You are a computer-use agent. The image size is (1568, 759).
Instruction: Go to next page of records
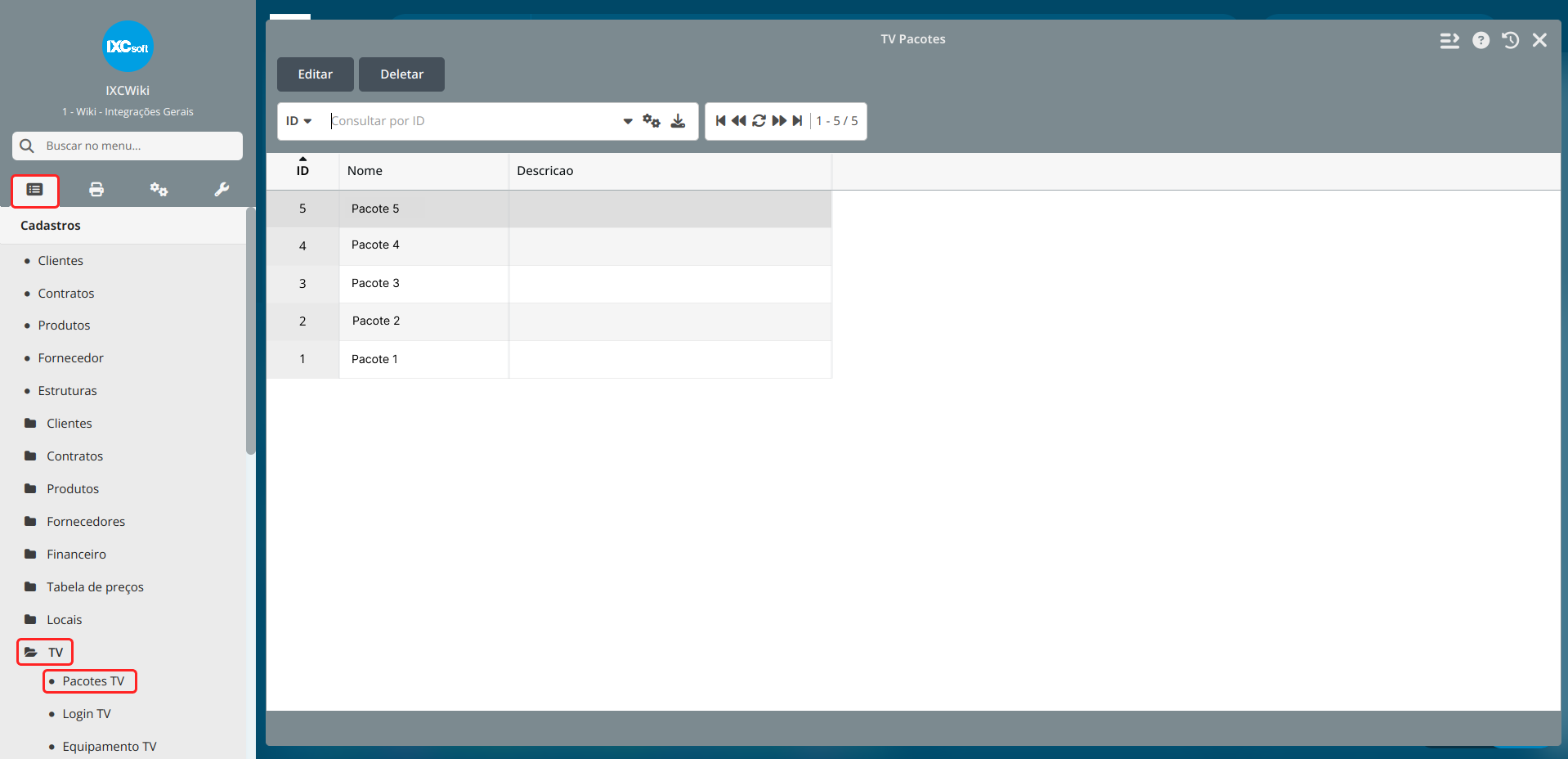coord(779,121)
